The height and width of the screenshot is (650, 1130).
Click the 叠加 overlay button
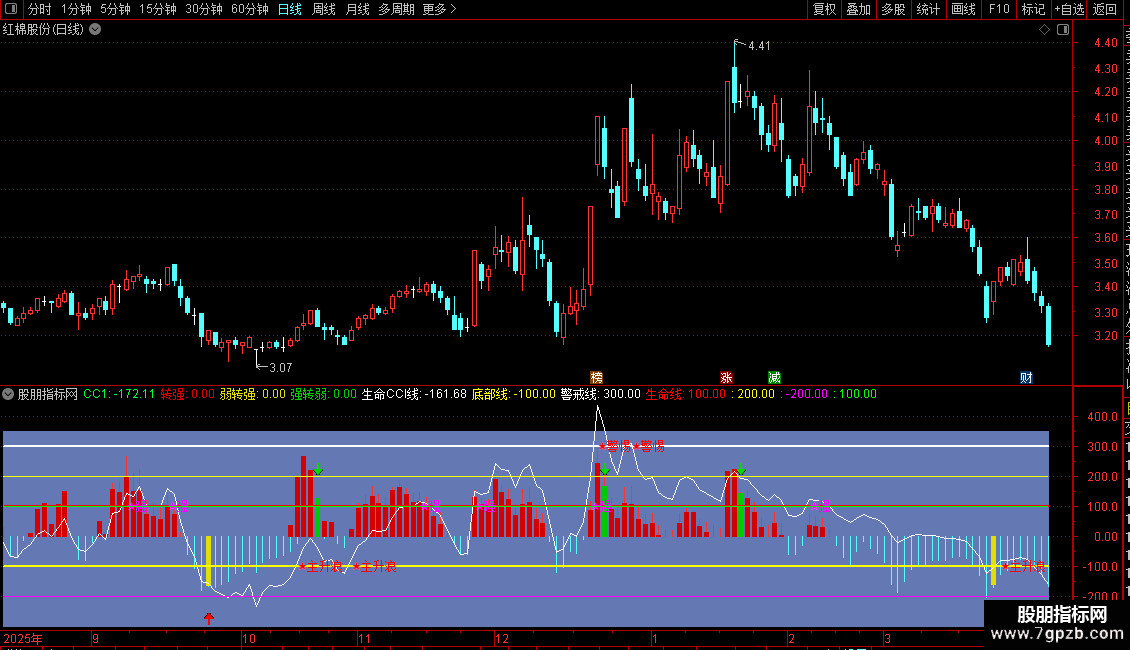pyautogui.click(x=858, y=9)
